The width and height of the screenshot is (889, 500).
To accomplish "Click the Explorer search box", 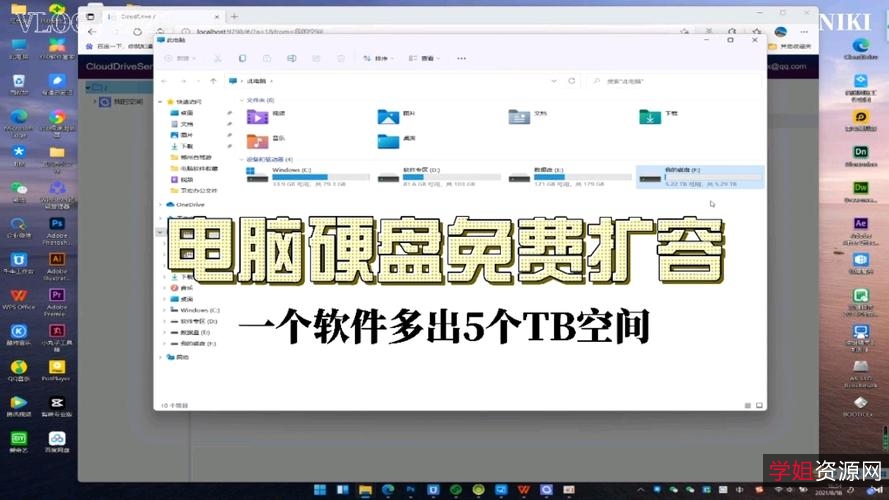I will (674, 81).
